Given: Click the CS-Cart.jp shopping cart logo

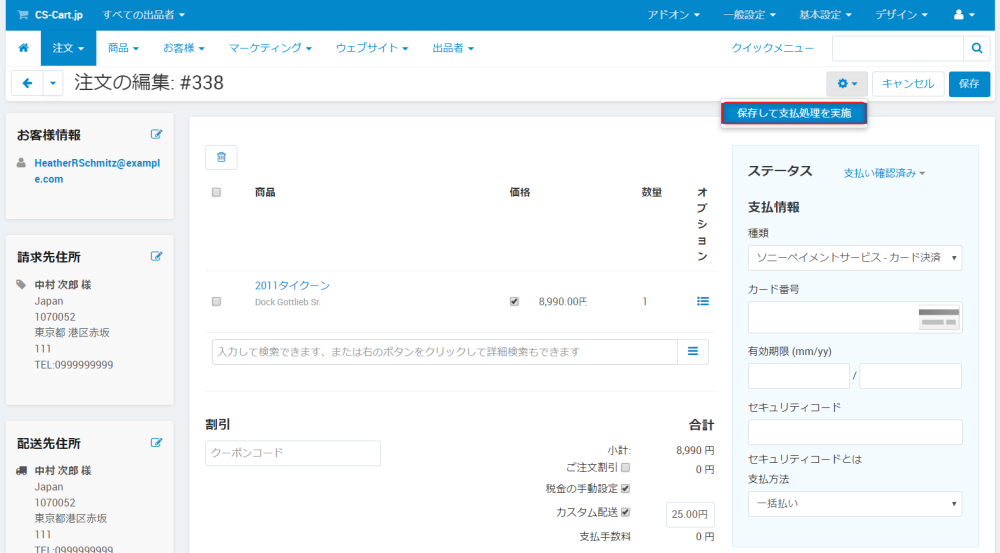Looking at the screenshot, I should [50, 15].
